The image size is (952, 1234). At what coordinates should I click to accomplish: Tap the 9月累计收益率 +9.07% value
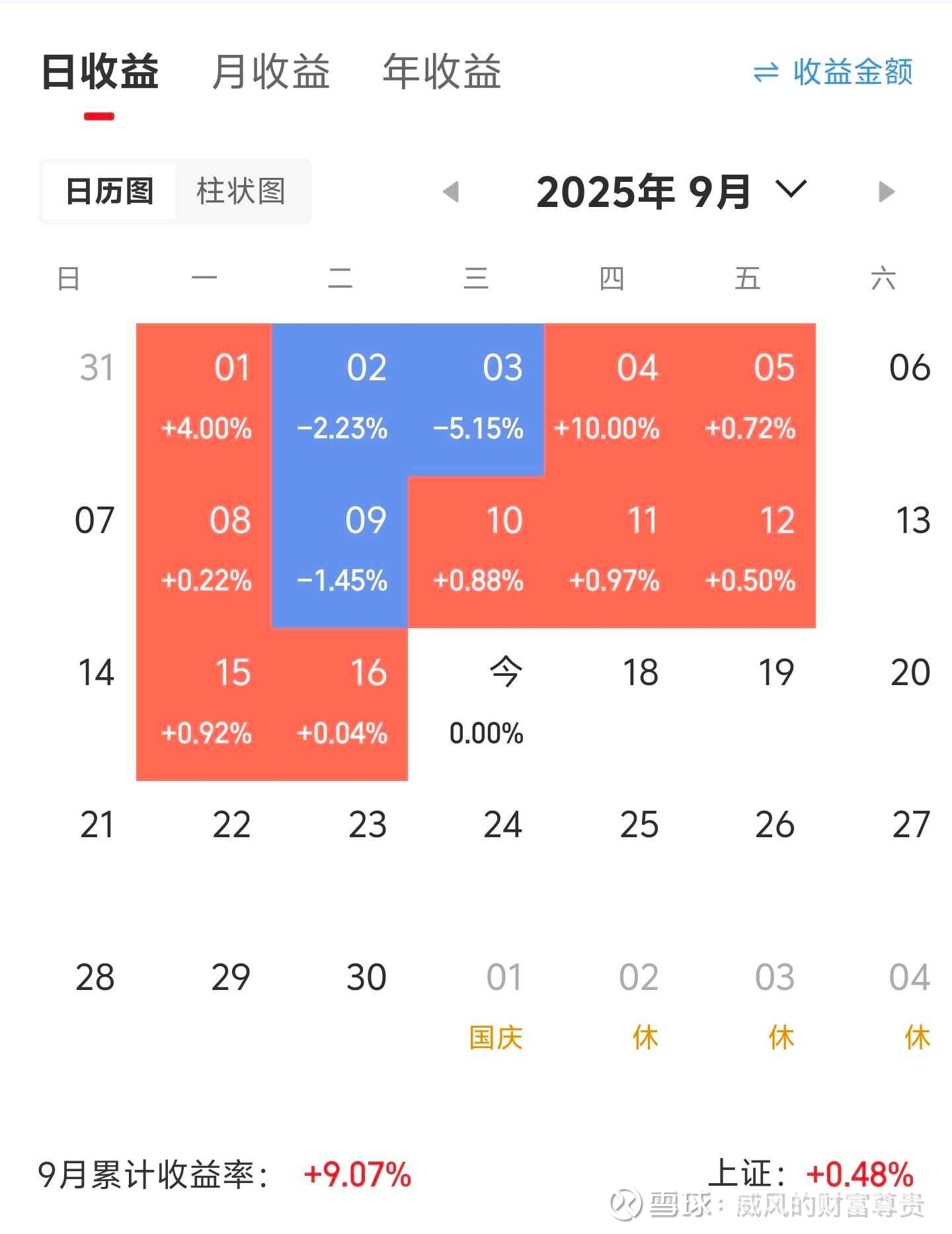pyautogui.click(x=357, y=1175)
